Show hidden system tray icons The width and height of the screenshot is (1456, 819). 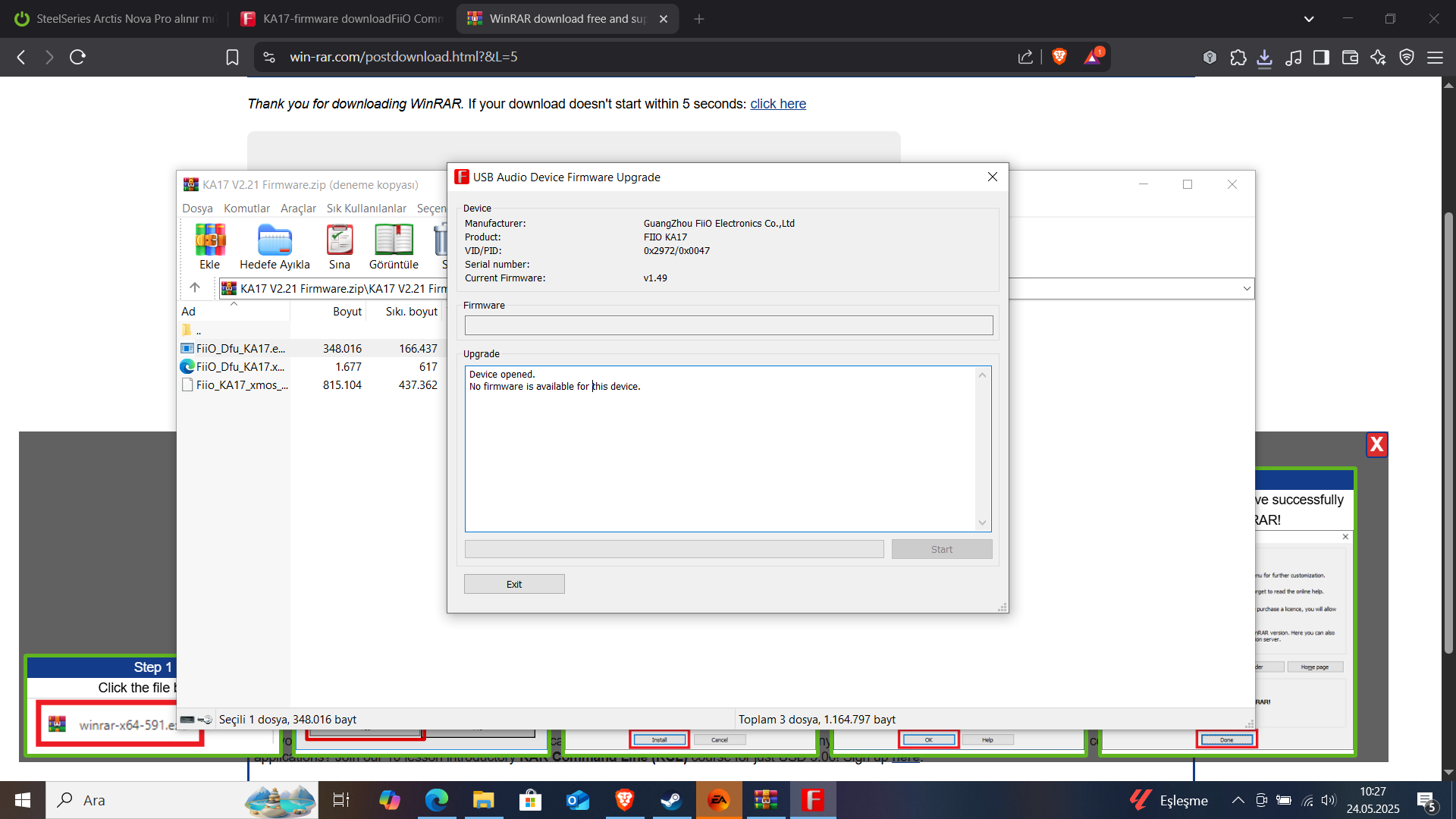(1238, 800)
